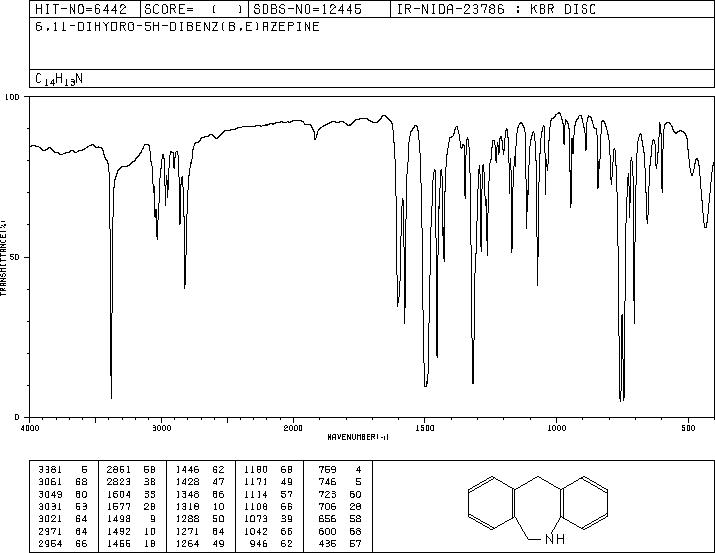The height and width of the screenshot is (553, 715).
Task: Click the '1318' peak table entry
Action: (187, 506)
